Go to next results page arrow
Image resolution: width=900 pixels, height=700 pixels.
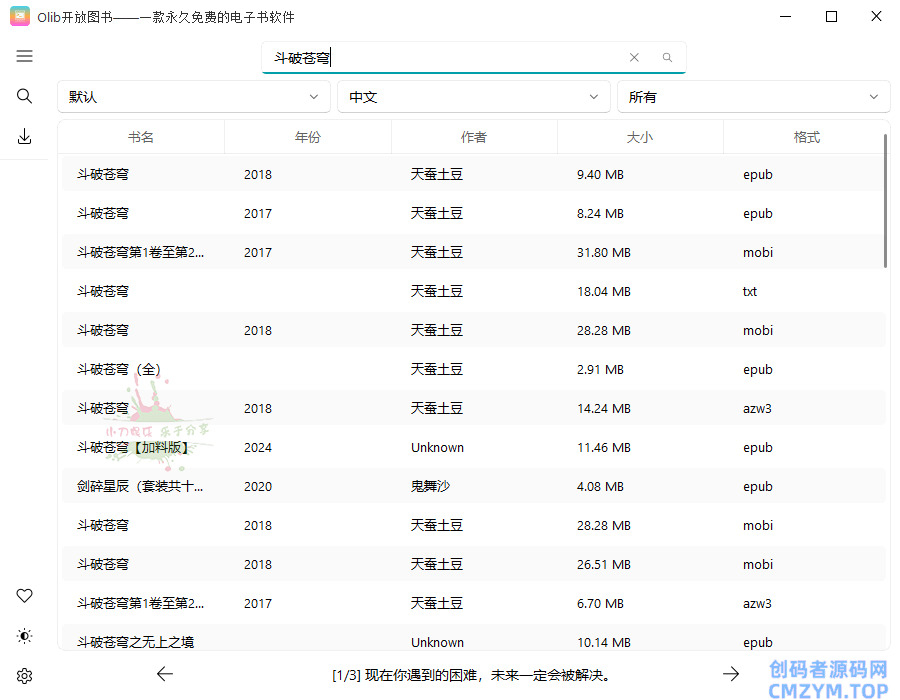(x=731, y=674)
